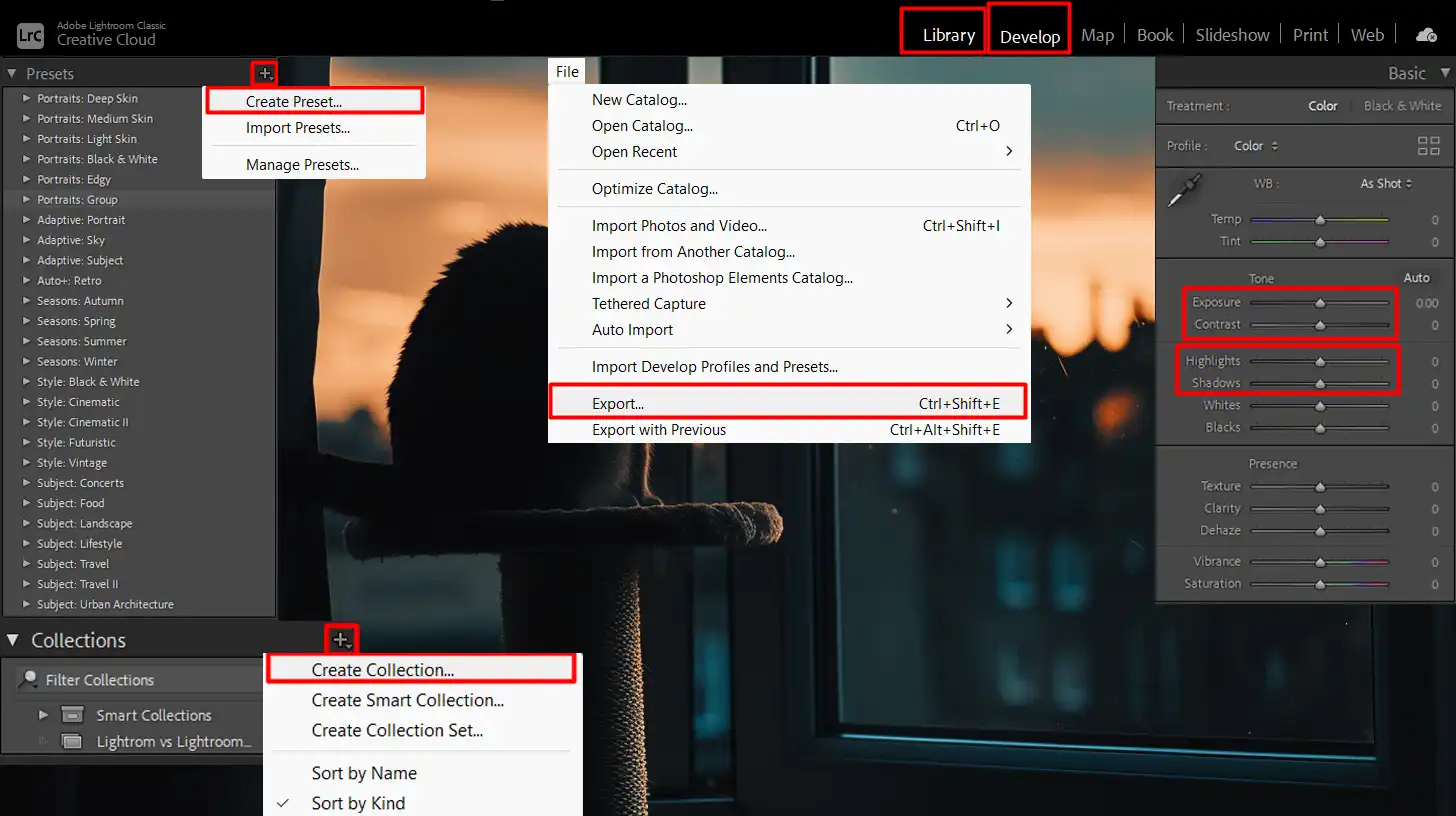Open the cloud sync status icon
Screen dimensions: 1456x816
pos(1426,35)
